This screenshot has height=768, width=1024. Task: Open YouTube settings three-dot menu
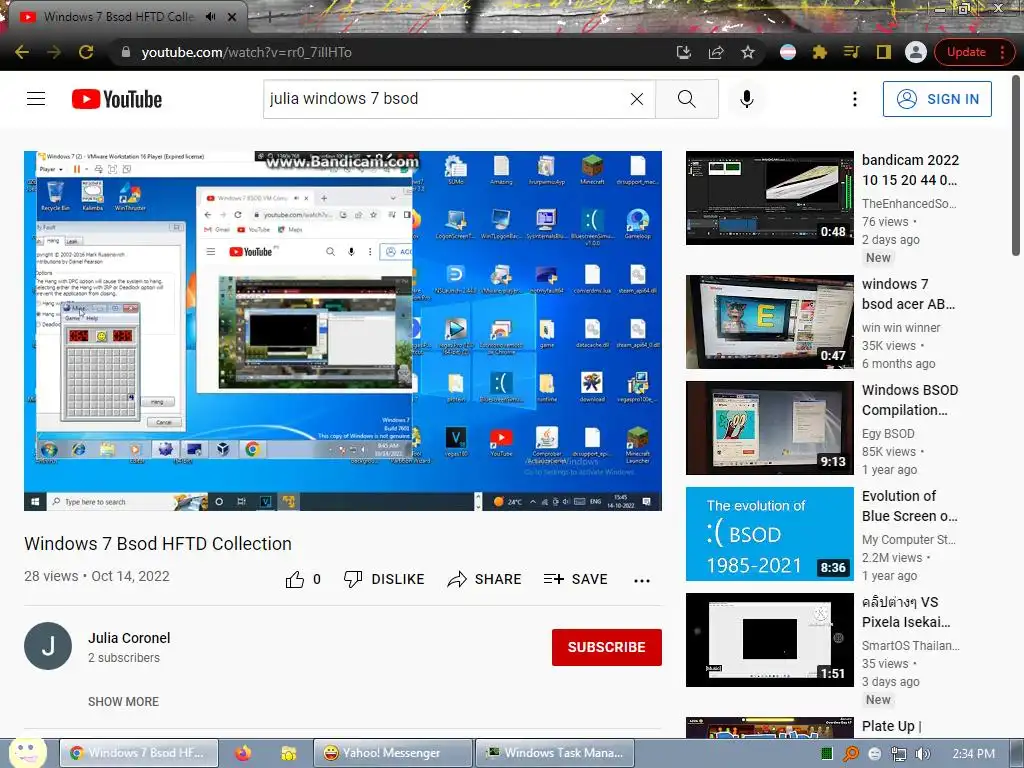(854, 99)
